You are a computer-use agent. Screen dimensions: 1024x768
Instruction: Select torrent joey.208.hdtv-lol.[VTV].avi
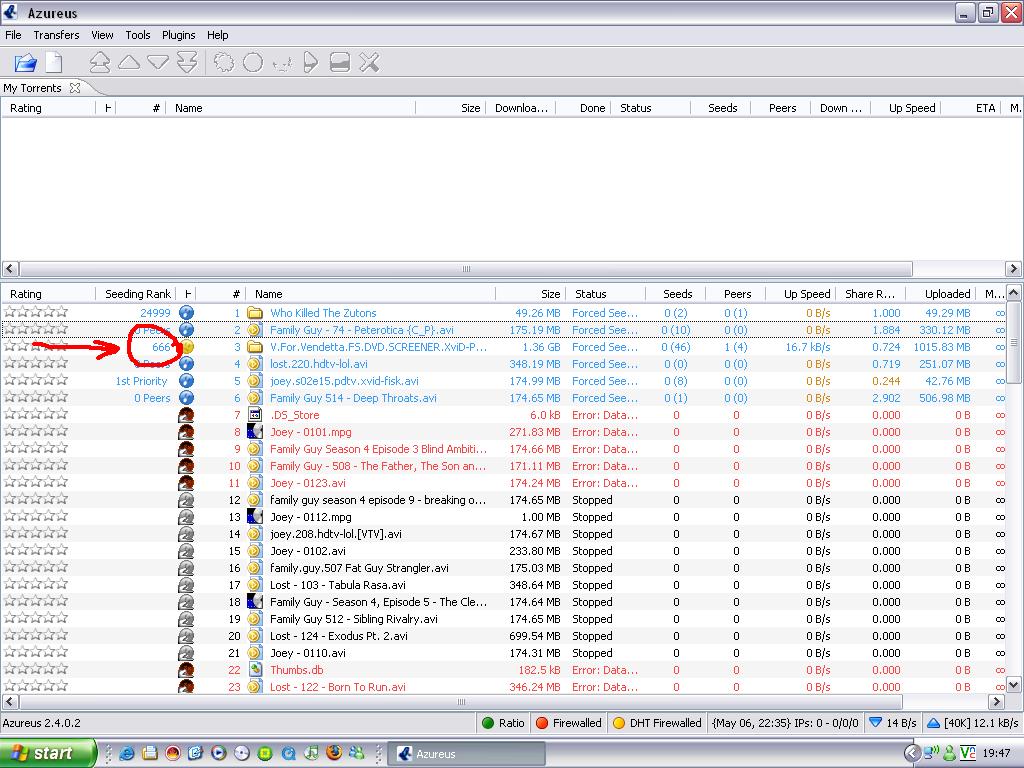pos(336,534)
